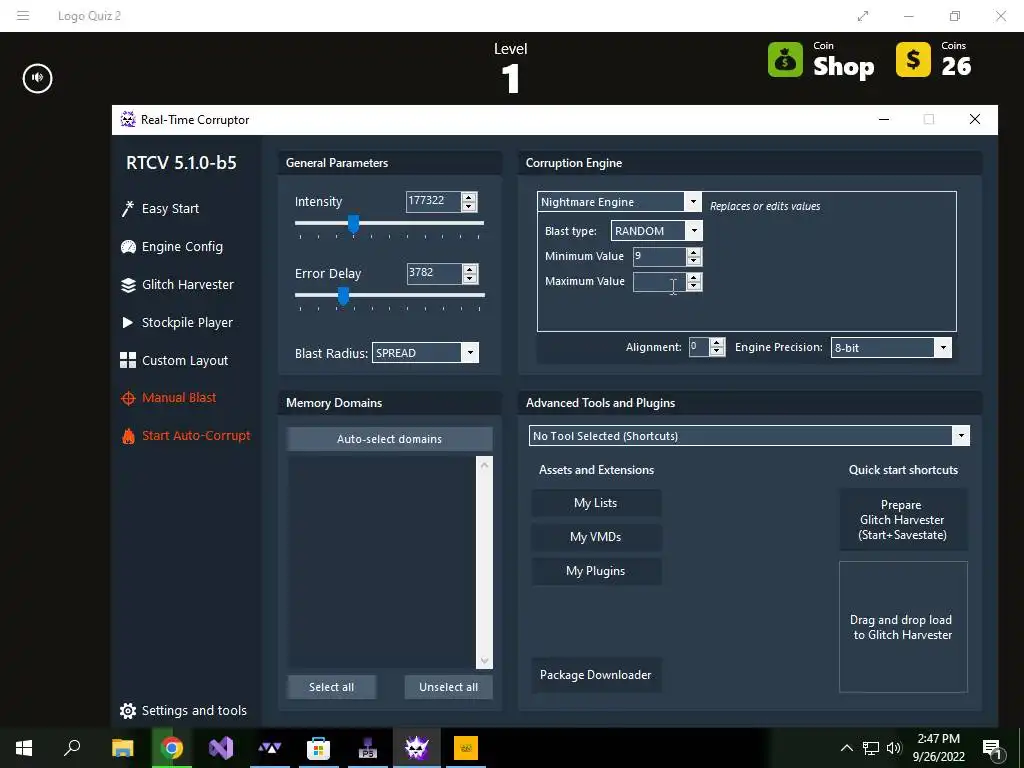This screenshot has width=1024, height=768.
Task: Open My VMDs
Action: [x=596, y=537]
